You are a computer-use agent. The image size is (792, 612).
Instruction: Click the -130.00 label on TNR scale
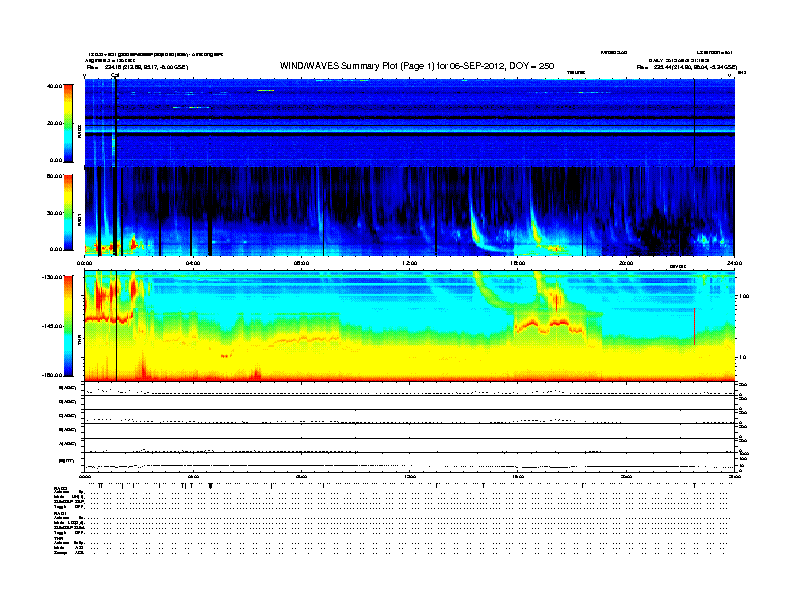[53, 277]
